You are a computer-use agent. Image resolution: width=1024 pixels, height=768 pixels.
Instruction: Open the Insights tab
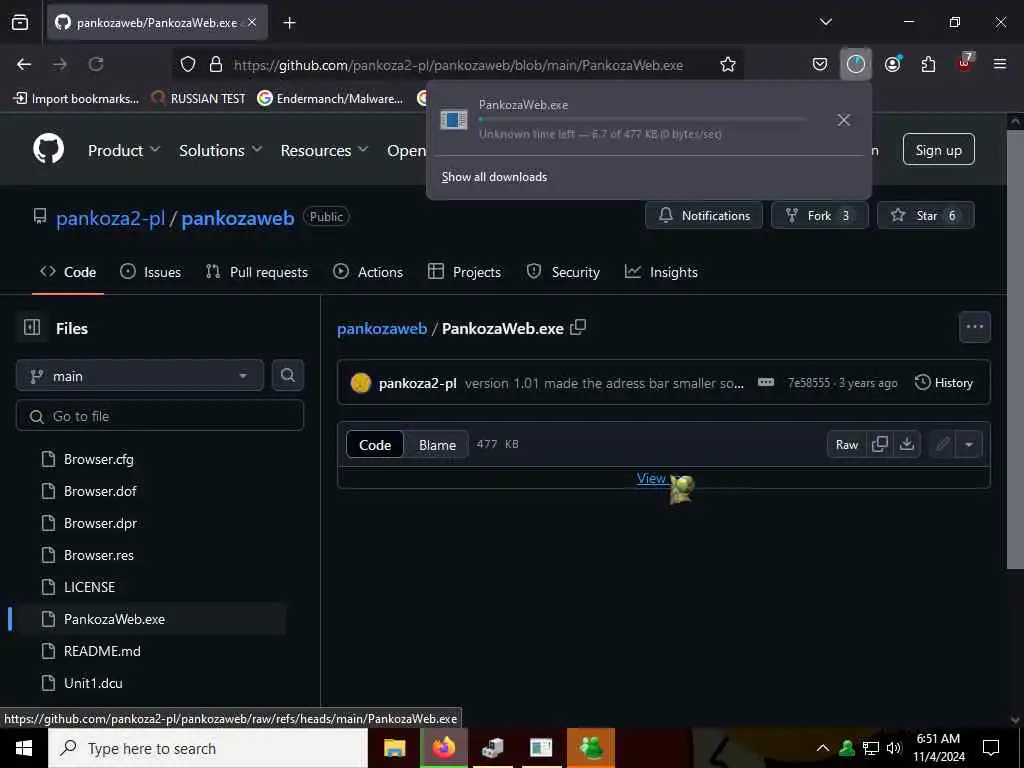[x=661, y=272]
